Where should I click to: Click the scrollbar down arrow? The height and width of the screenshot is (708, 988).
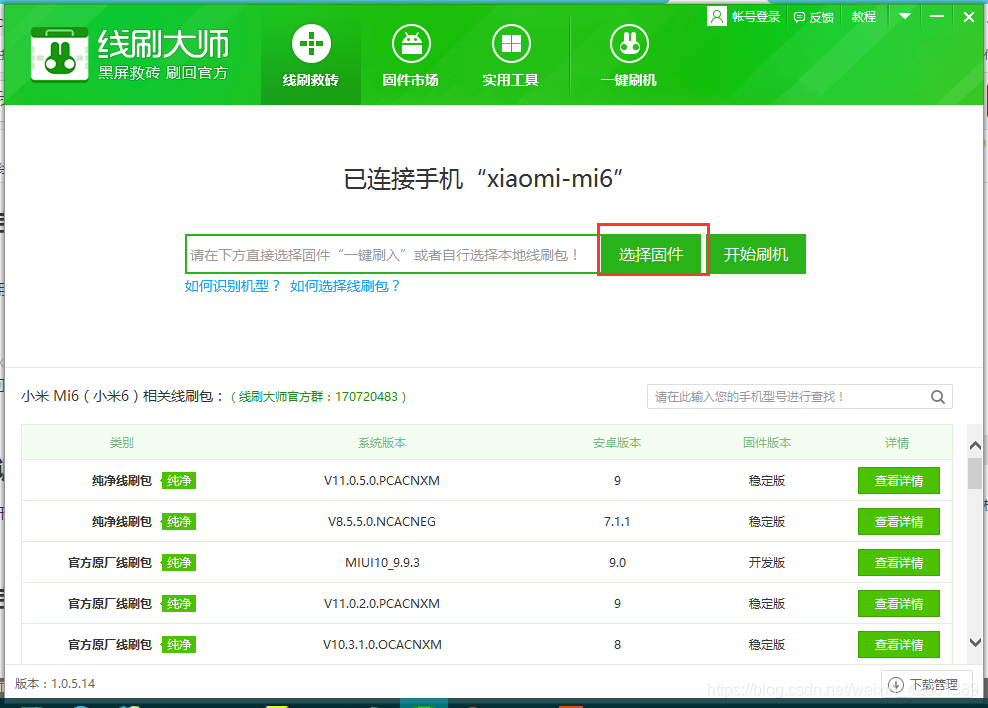point(975,642)
